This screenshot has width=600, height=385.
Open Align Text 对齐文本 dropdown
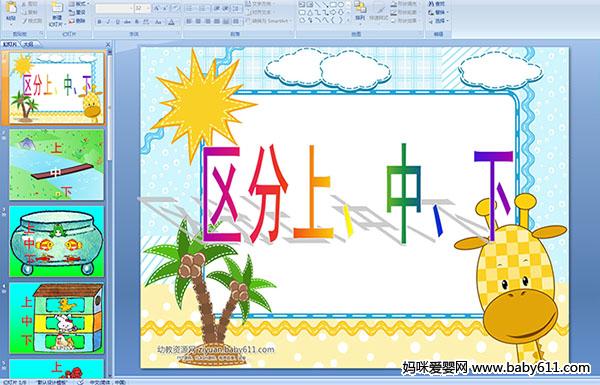pos(261,12)
